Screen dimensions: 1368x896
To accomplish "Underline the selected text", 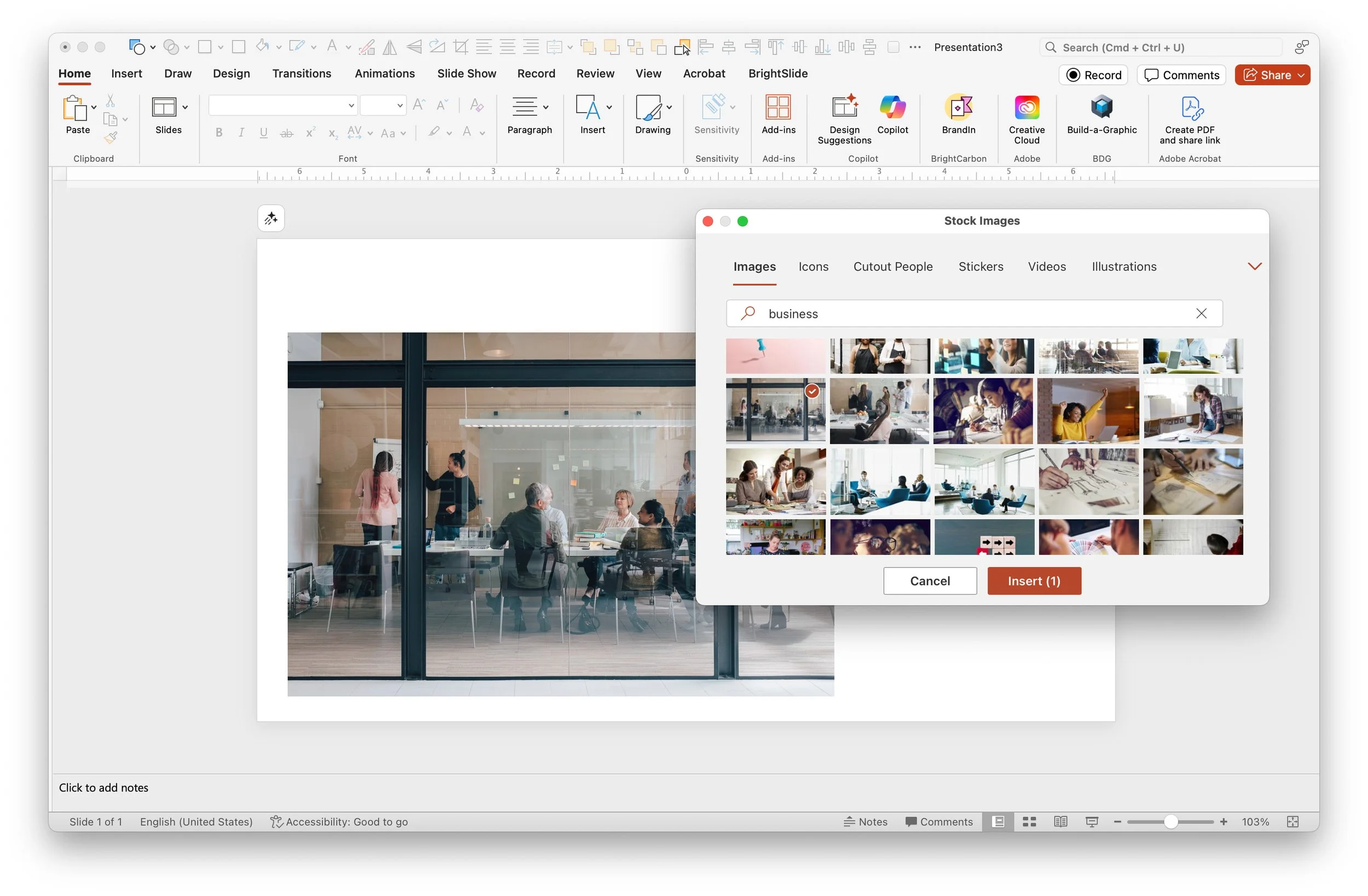I will pos(264,133).
